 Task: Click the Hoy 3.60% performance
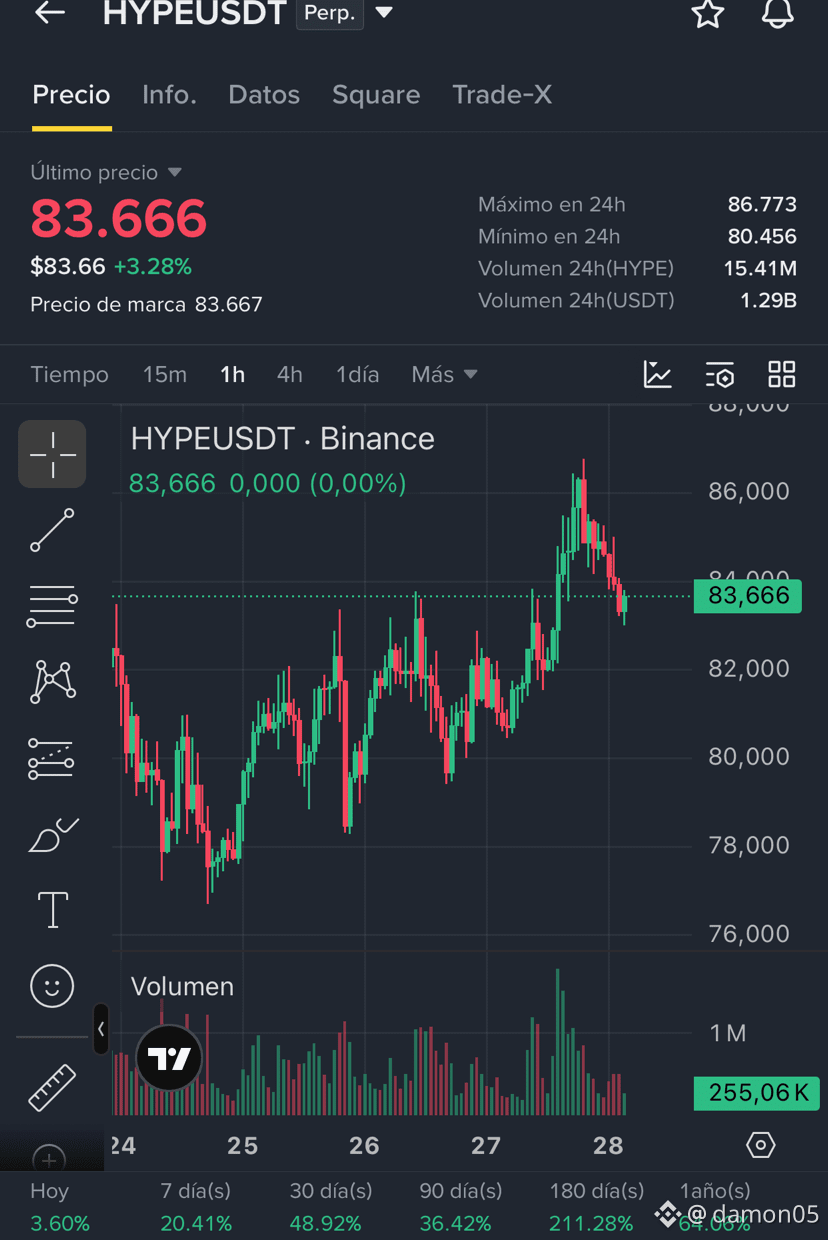coord(60,1207)
